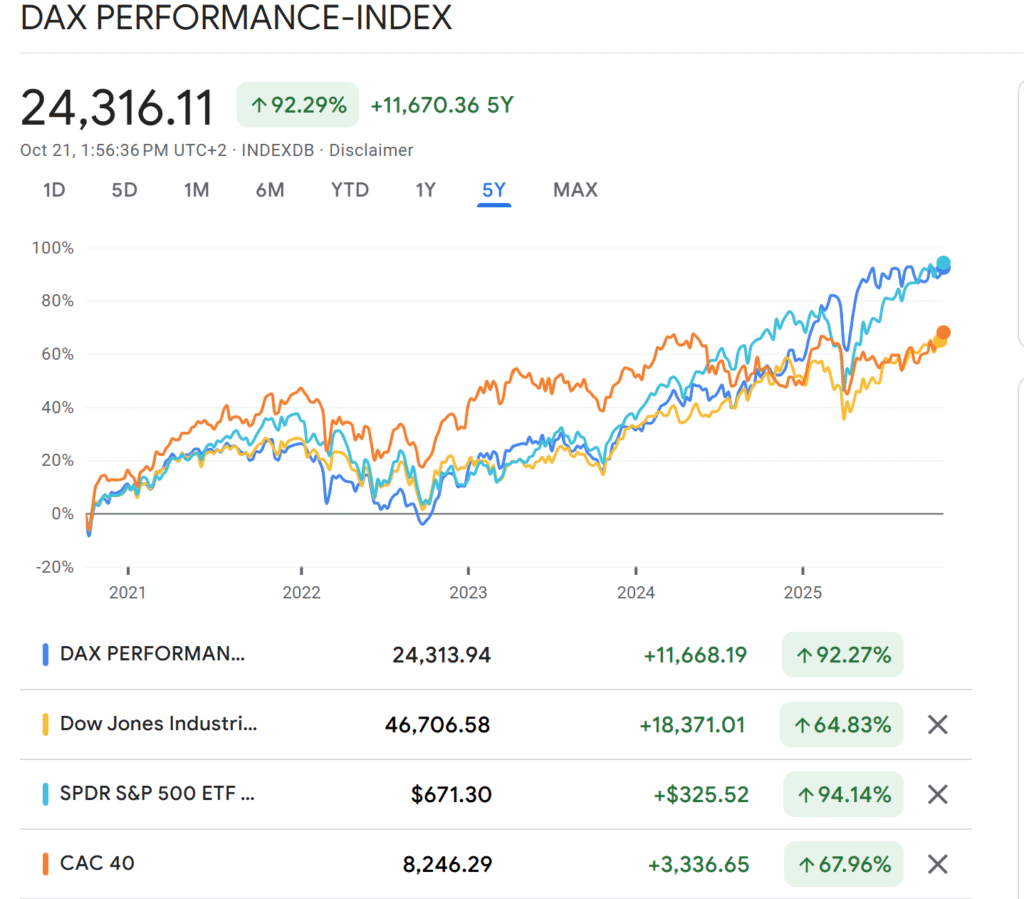Viewport: 1024px width, 899px height.
Task: Switch chart to 6M range
Action: coord(270,190)
